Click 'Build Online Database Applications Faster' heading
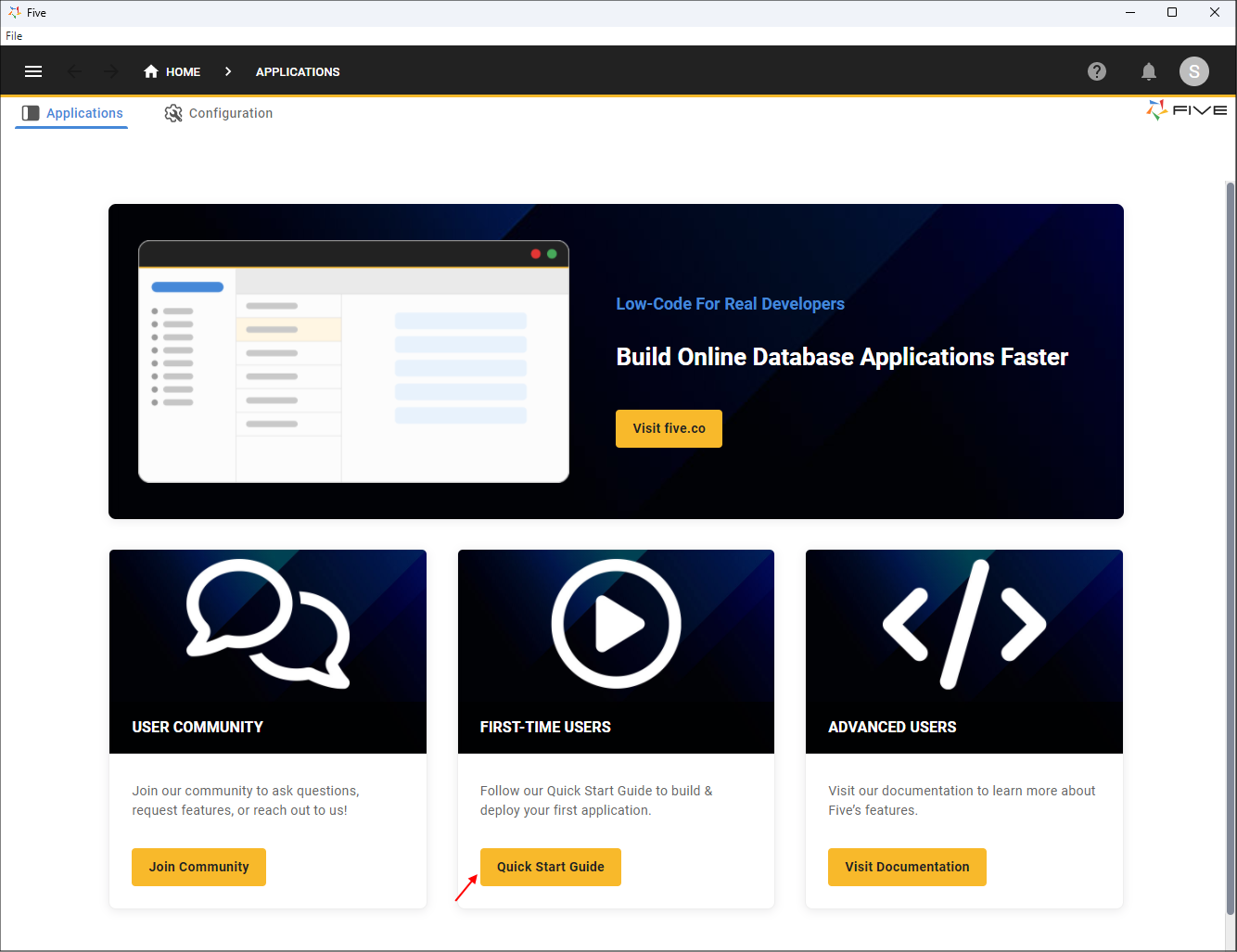1237x952 pixels. click(842, 357)
